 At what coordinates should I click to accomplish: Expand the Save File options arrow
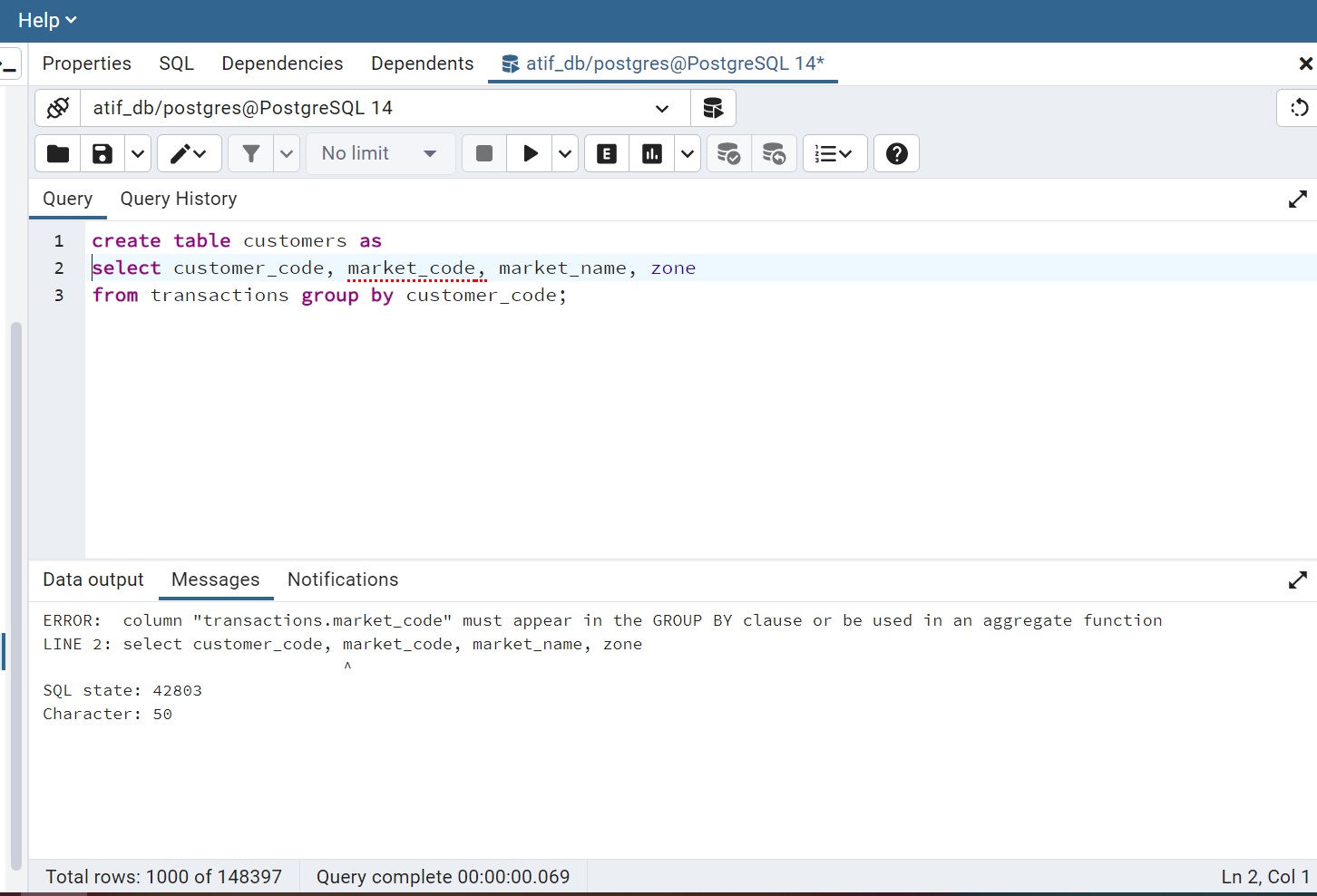[x=137, y=153]
